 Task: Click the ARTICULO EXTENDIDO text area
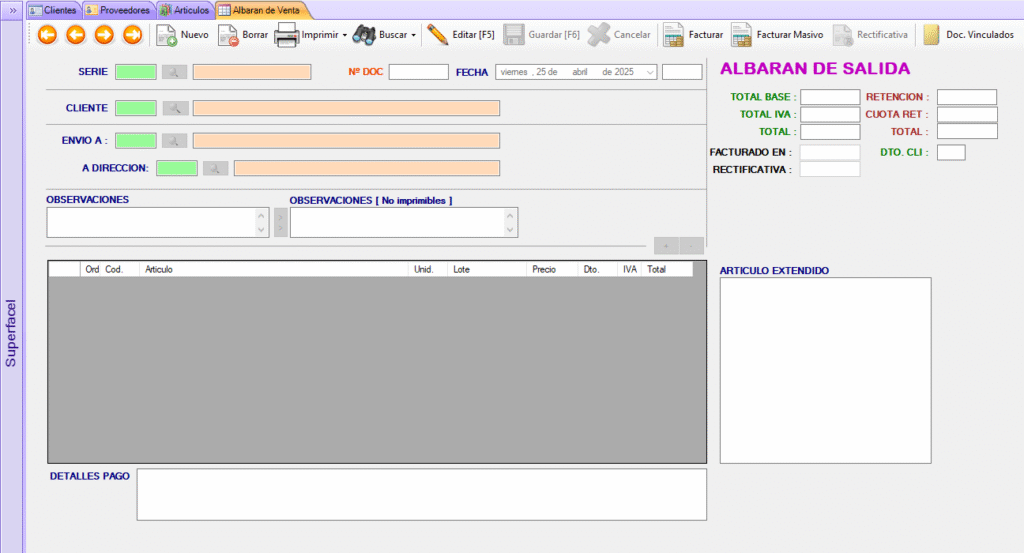(x=825, y=370)
